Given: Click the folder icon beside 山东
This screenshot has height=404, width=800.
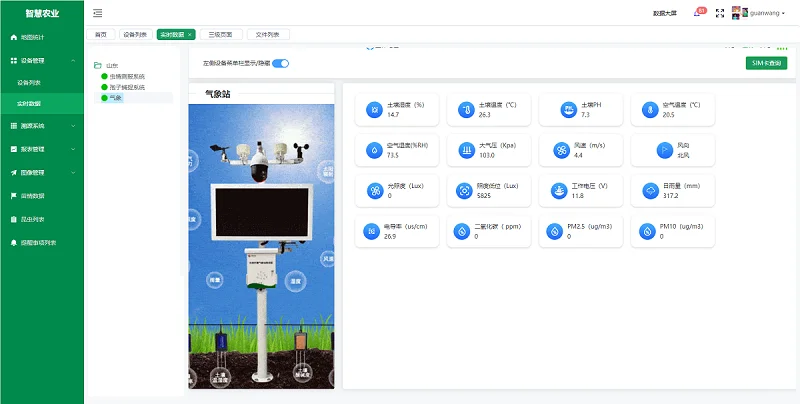Looking at the screenshot, I should [x=98, y=65].
